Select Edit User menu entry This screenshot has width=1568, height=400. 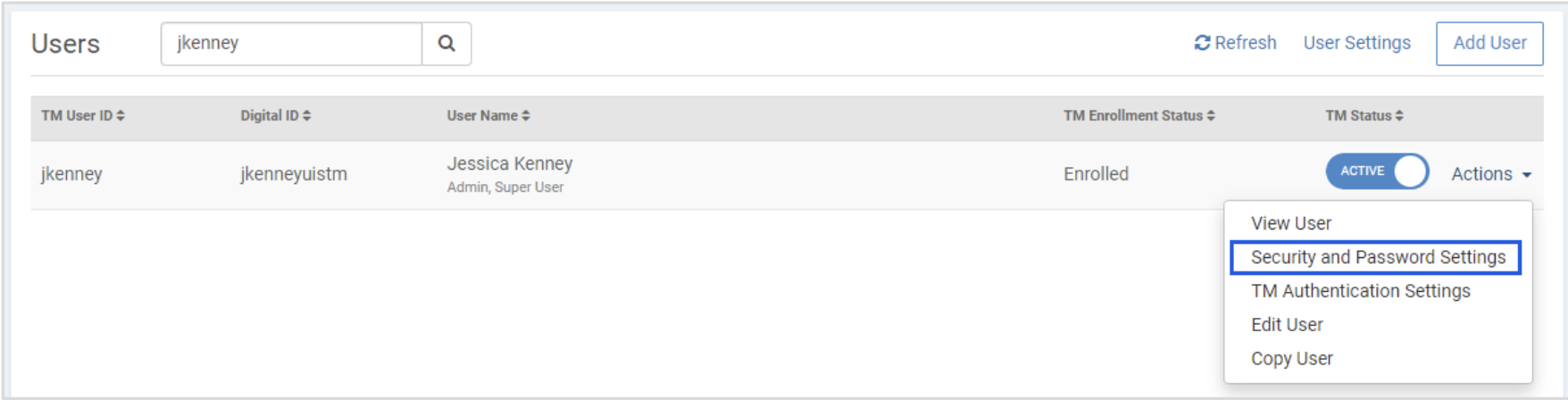click(x=1287, y=325)
